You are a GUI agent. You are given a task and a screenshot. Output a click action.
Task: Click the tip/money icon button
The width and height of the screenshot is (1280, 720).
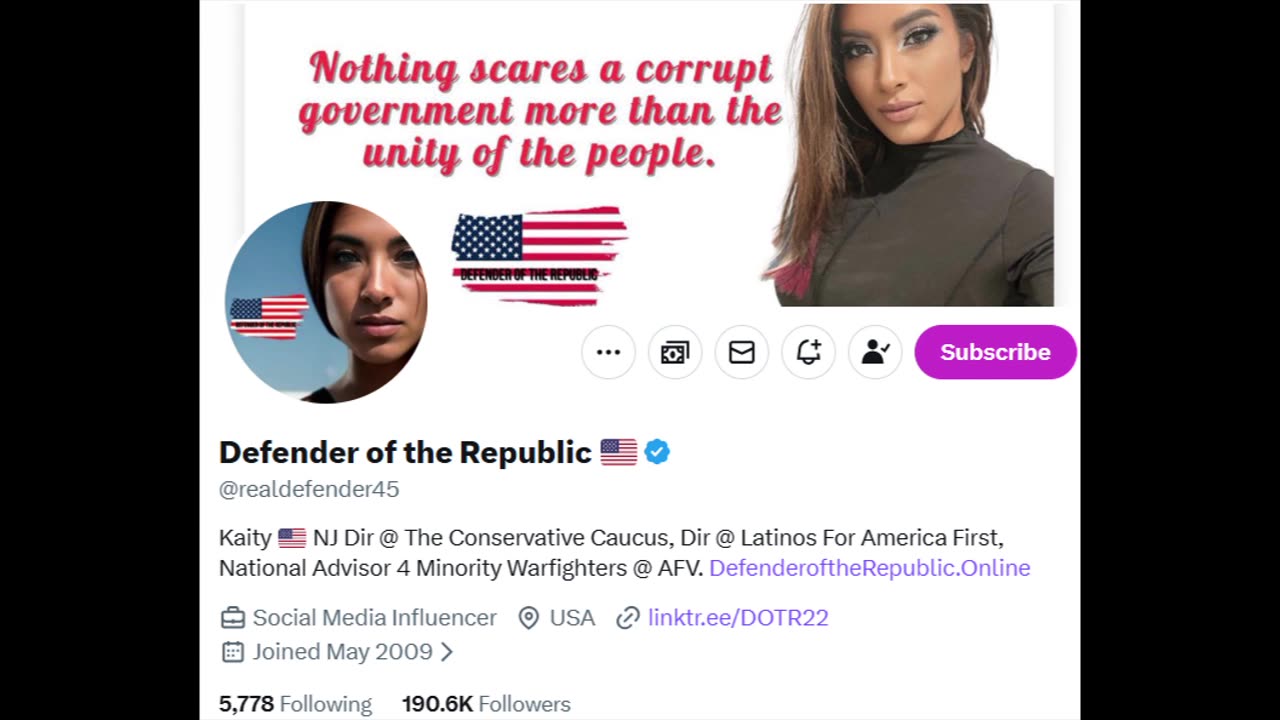[675, 352]
